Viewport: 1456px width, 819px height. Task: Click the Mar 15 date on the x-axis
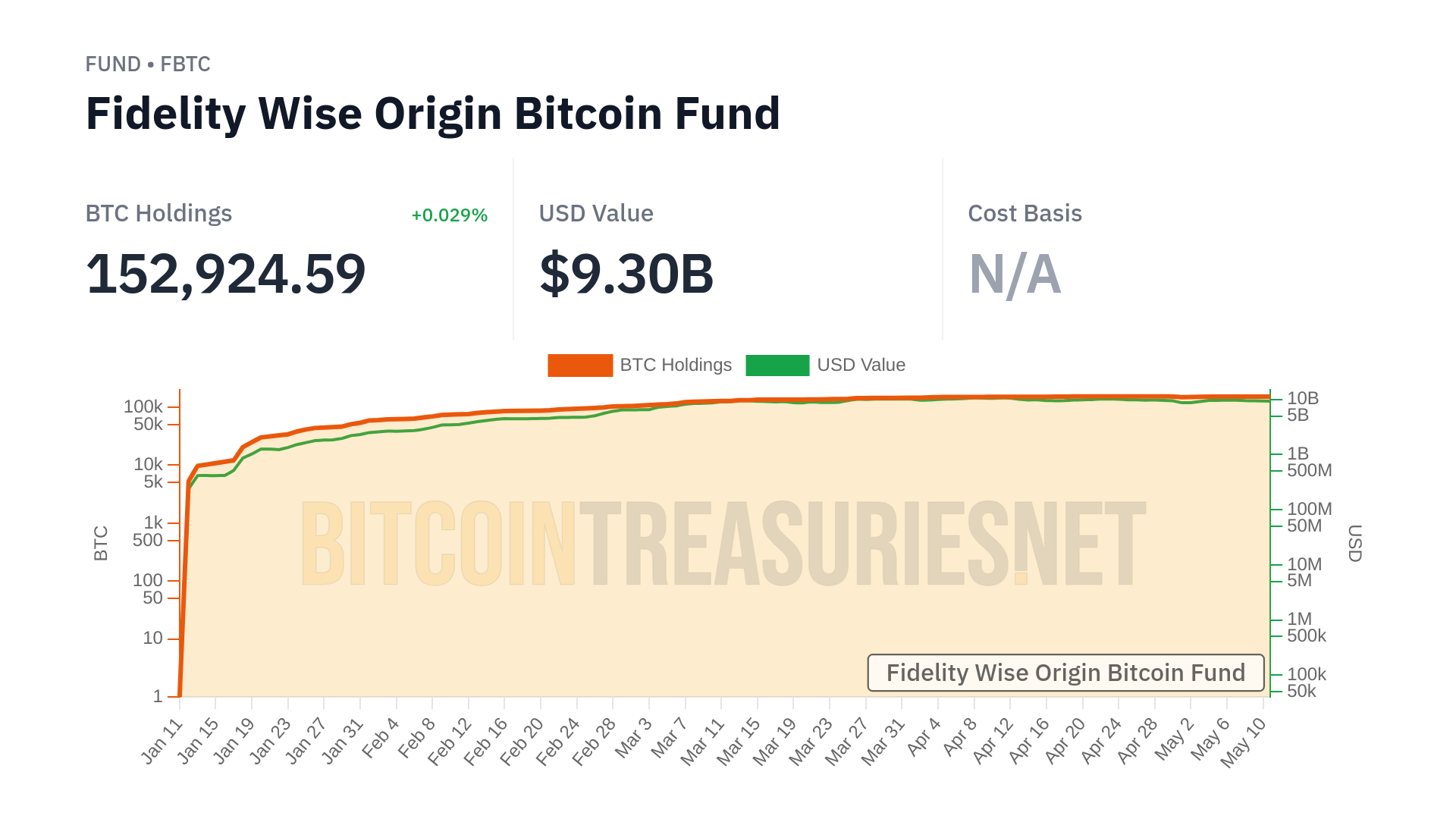[x=739, y=741]
